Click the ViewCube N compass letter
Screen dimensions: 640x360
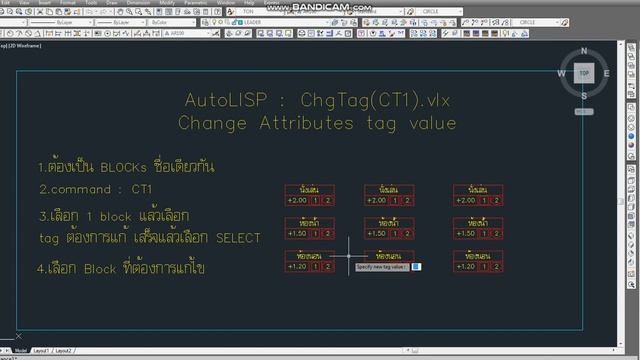[584, 51]
